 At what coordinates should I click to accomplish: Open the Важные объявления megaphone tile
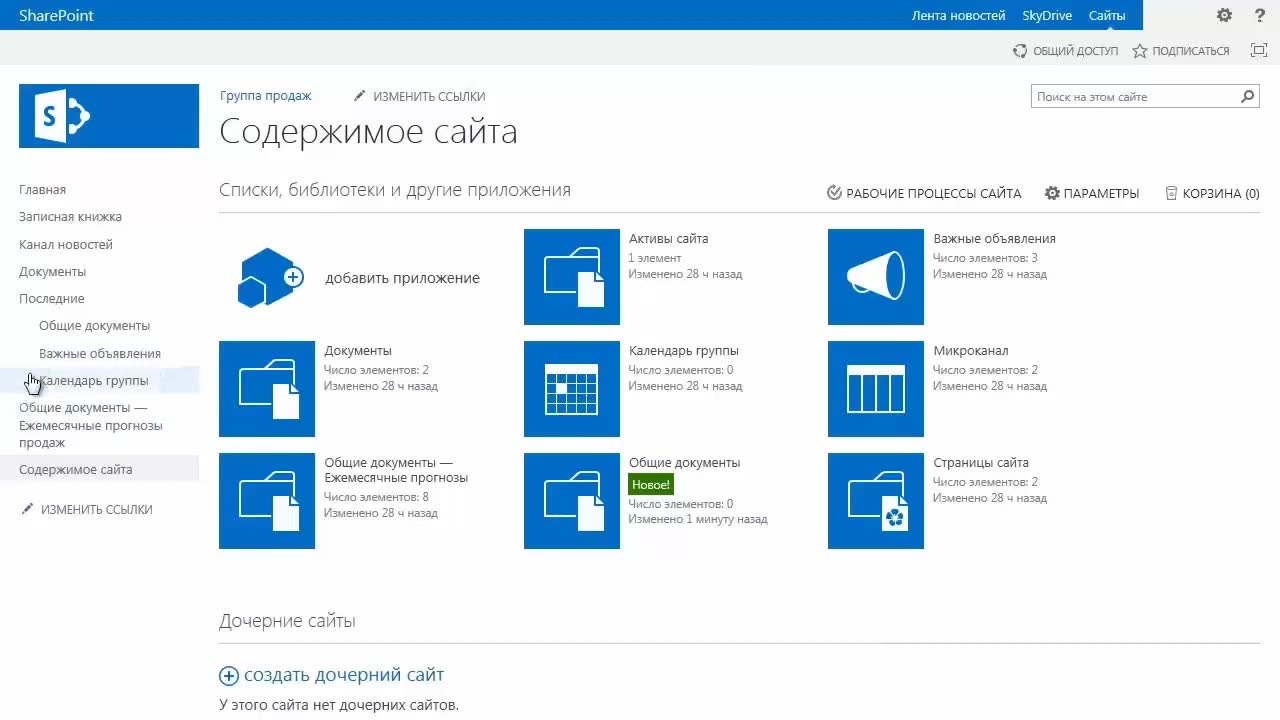876,277
